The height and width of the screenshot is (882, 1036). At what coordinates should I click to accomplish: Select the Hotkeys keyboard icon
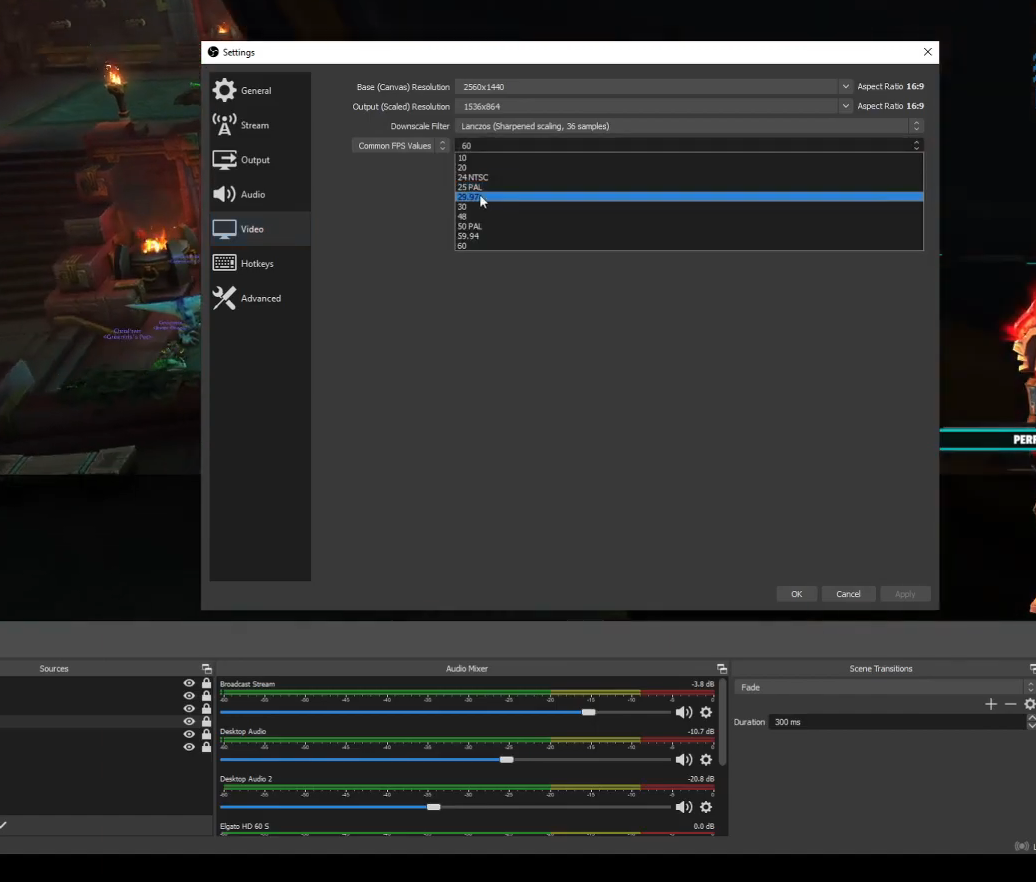224,262
